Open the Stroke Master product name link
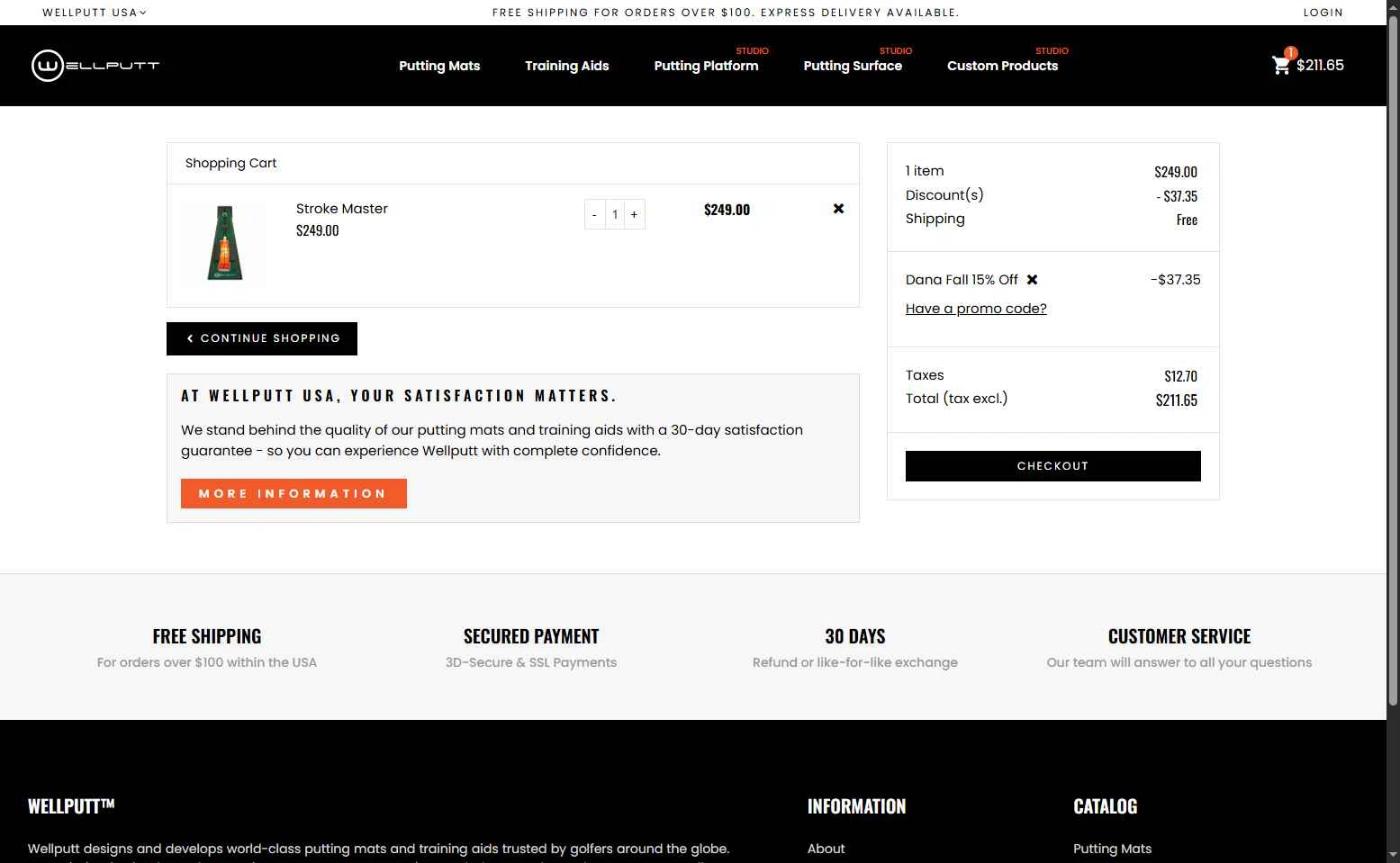The image size is (1400, 863). pyautogui.click(x=342, y=209)
